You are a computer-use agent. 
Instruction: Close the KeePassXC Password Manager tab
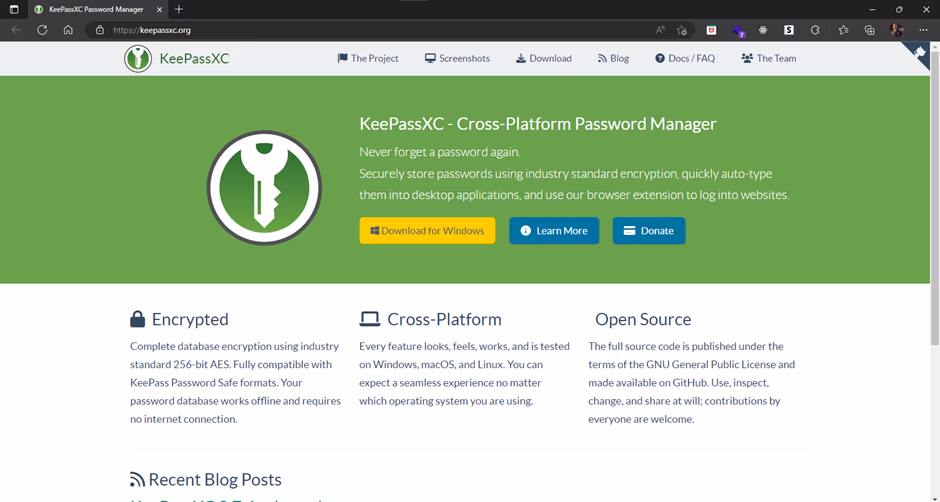click(x=159, y=10)
